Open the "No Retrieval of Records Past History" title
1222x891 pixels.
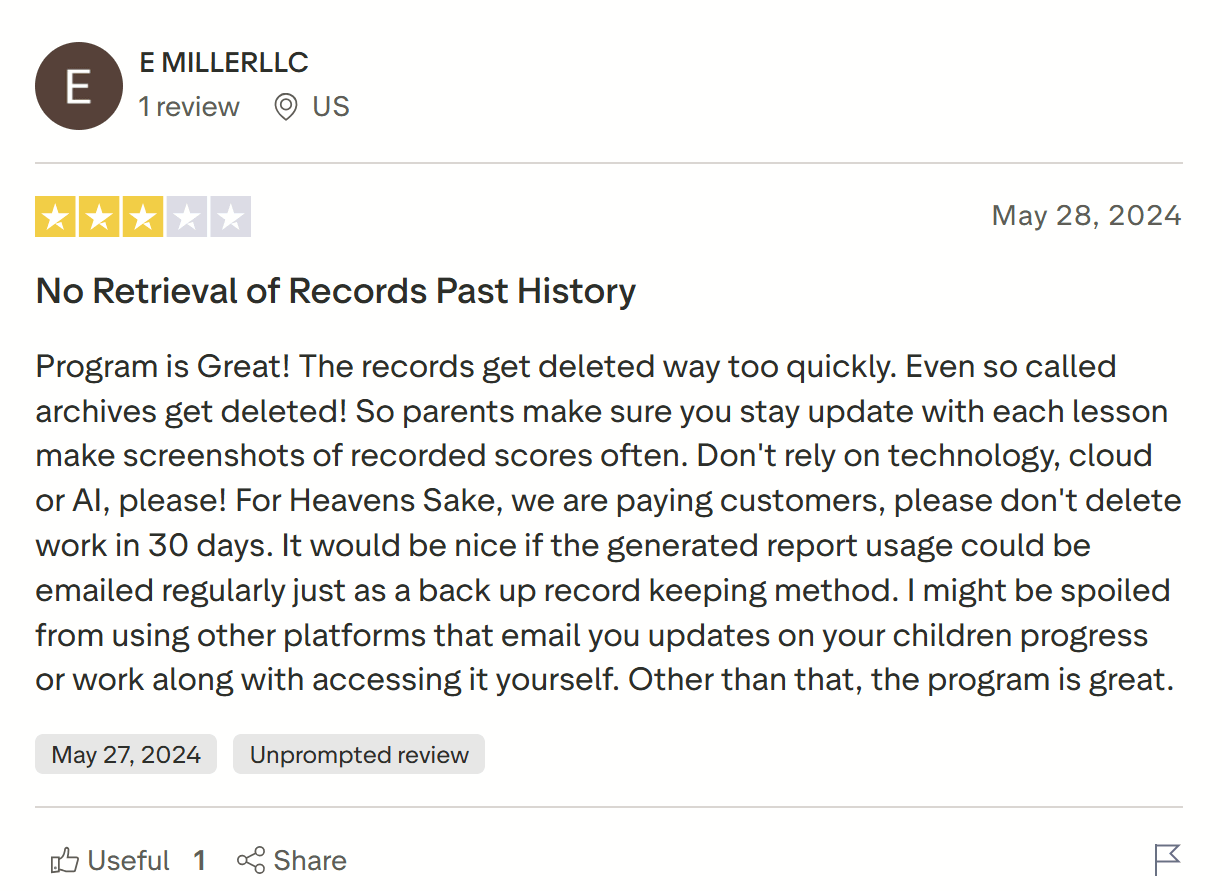(x=336, y=291)
